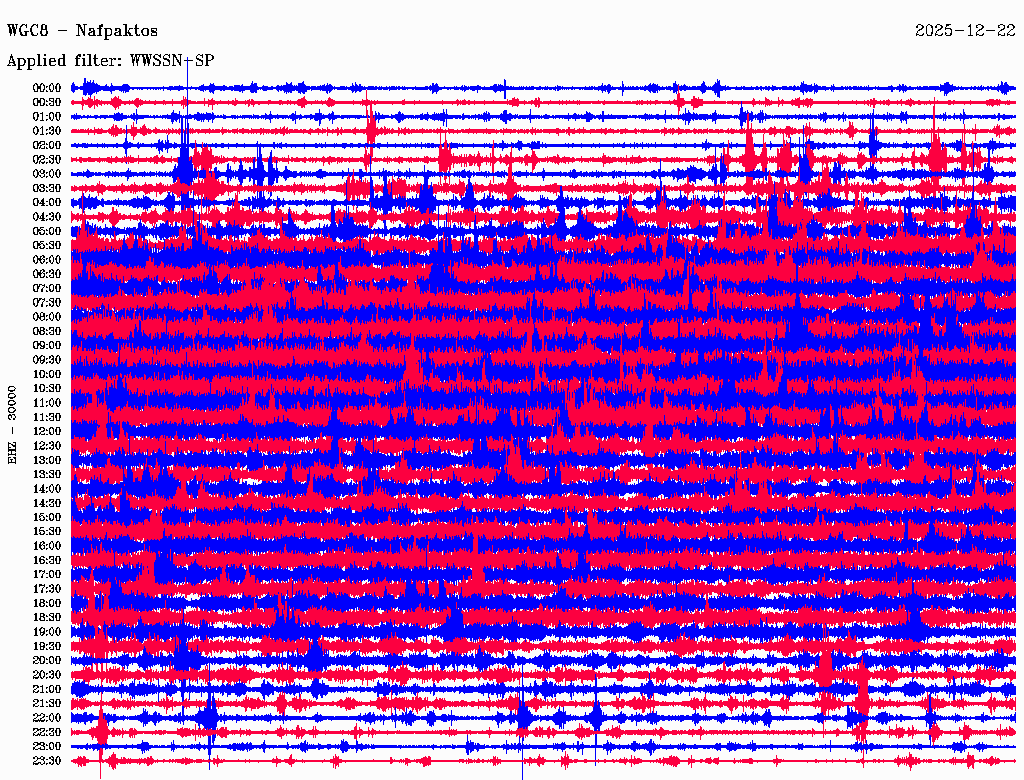Select the 10:30 time label
Viewport: 1024px width, 780px height.
coord(47,389)
